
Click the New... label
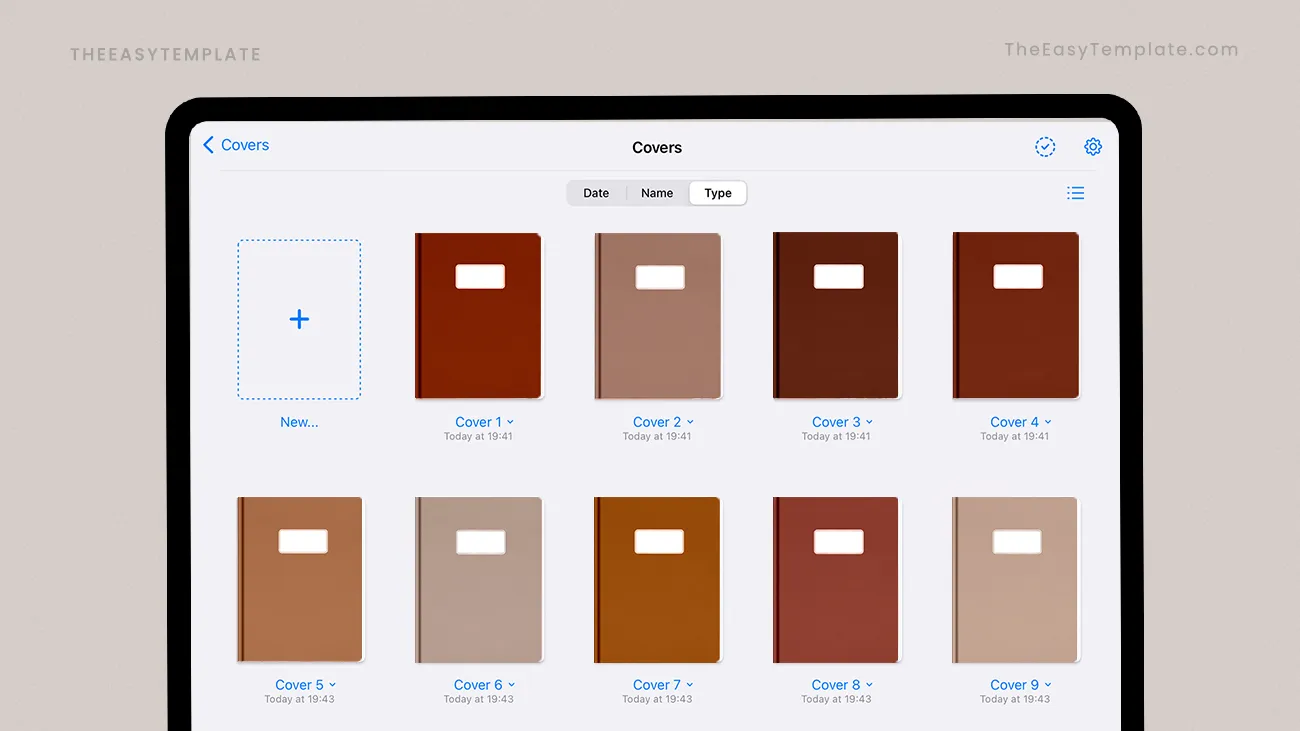point(299,422)
